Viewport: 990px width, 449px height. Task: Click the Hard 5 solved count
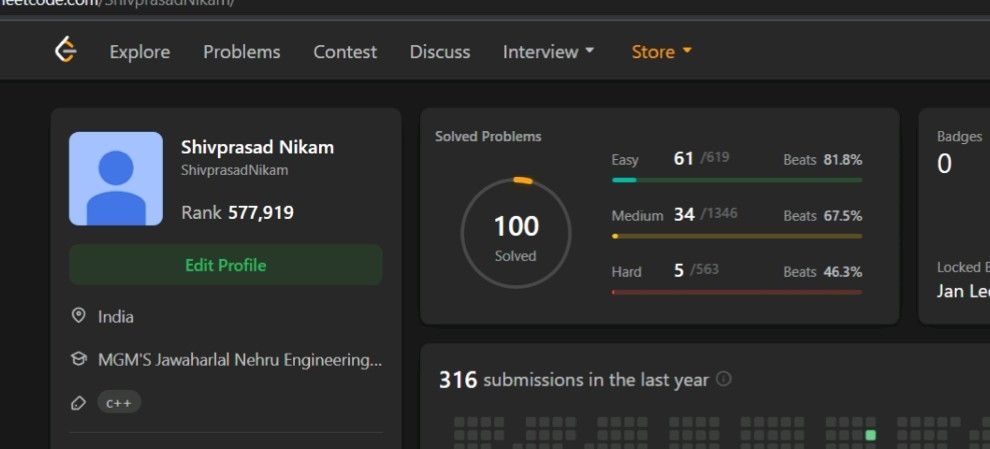(x=679, y=271)
